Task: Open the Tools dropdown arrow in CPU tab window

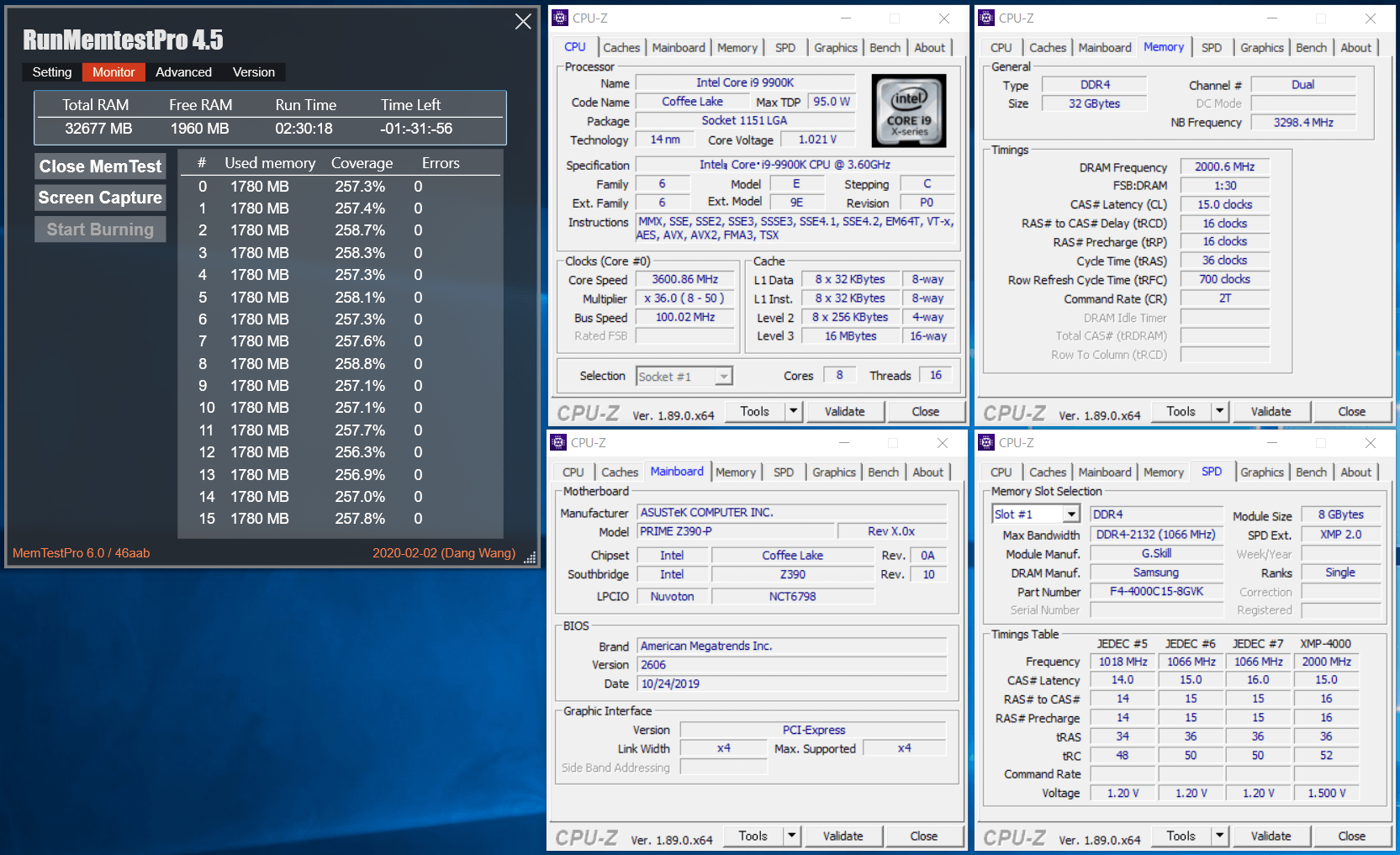Action: [793, 411]
